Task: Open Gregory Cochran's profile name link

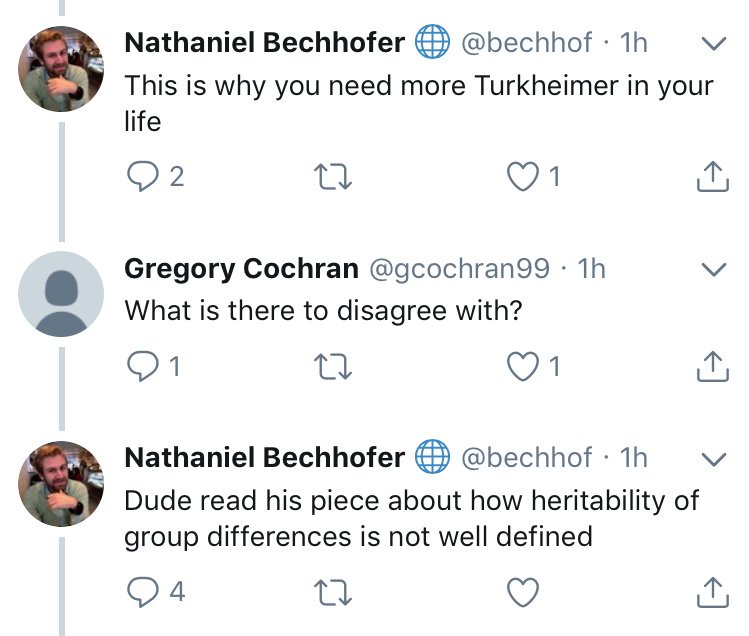Action: click(241, 269)
